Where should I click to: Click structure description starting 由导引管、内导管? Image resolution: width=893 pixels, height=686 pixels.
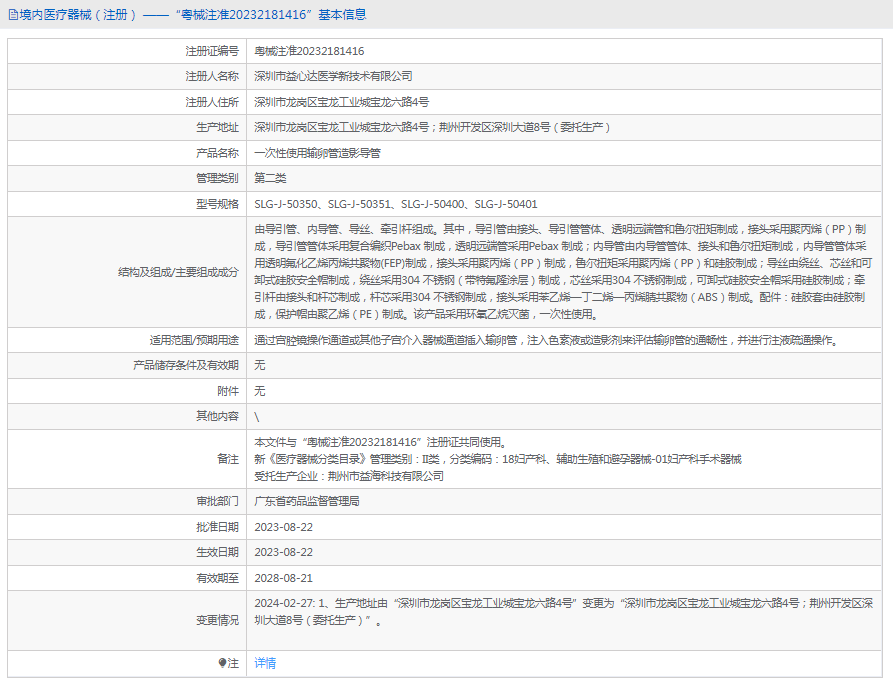tap(563, 272)
